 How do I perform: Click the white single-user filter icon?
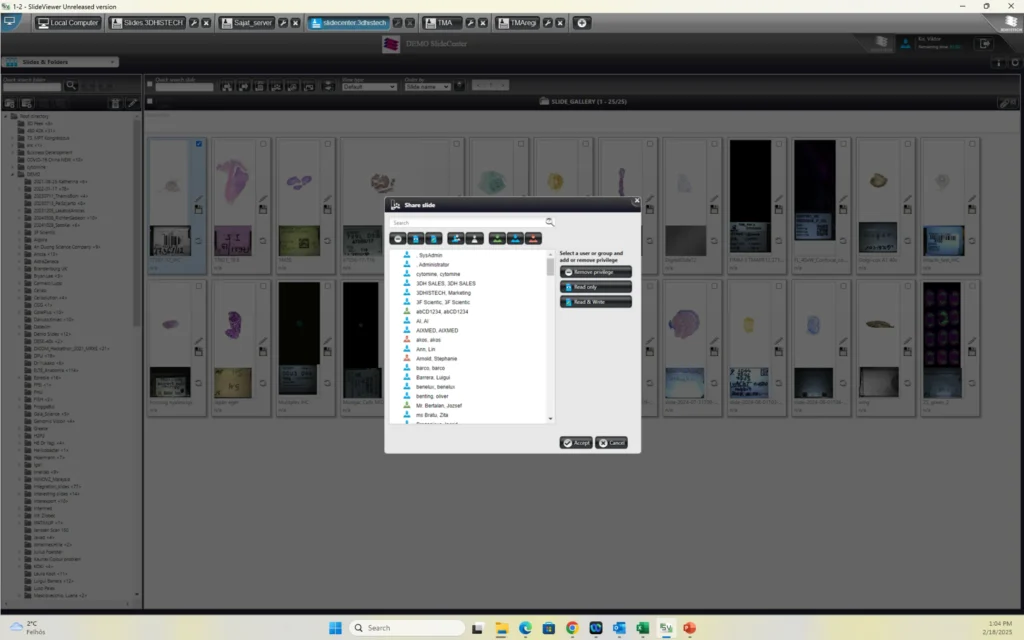pos(474,239)
